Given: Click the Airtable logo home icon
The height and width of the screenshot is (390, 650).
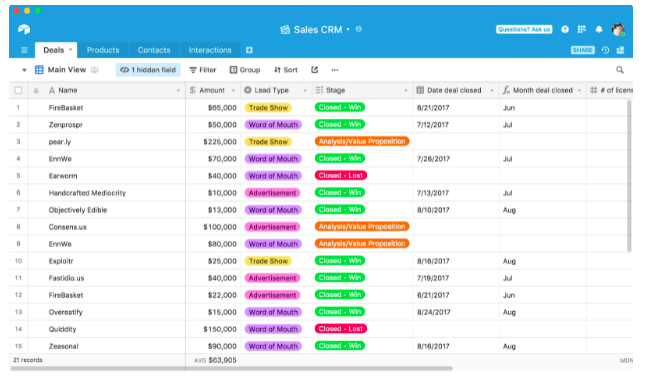Looking at the screenshot, I should [24, 29].
